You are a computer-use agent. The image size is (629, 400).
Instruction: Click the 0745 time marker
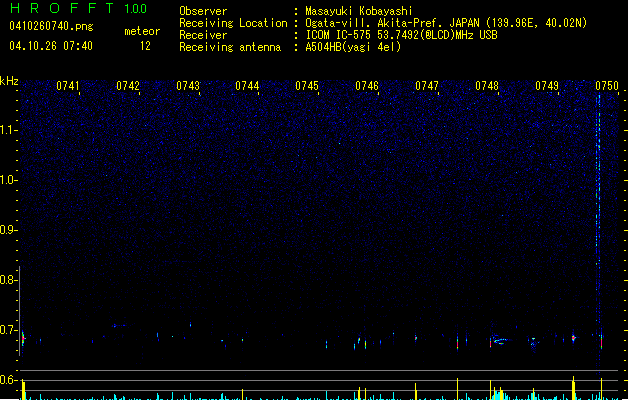[x=307, y=86]
